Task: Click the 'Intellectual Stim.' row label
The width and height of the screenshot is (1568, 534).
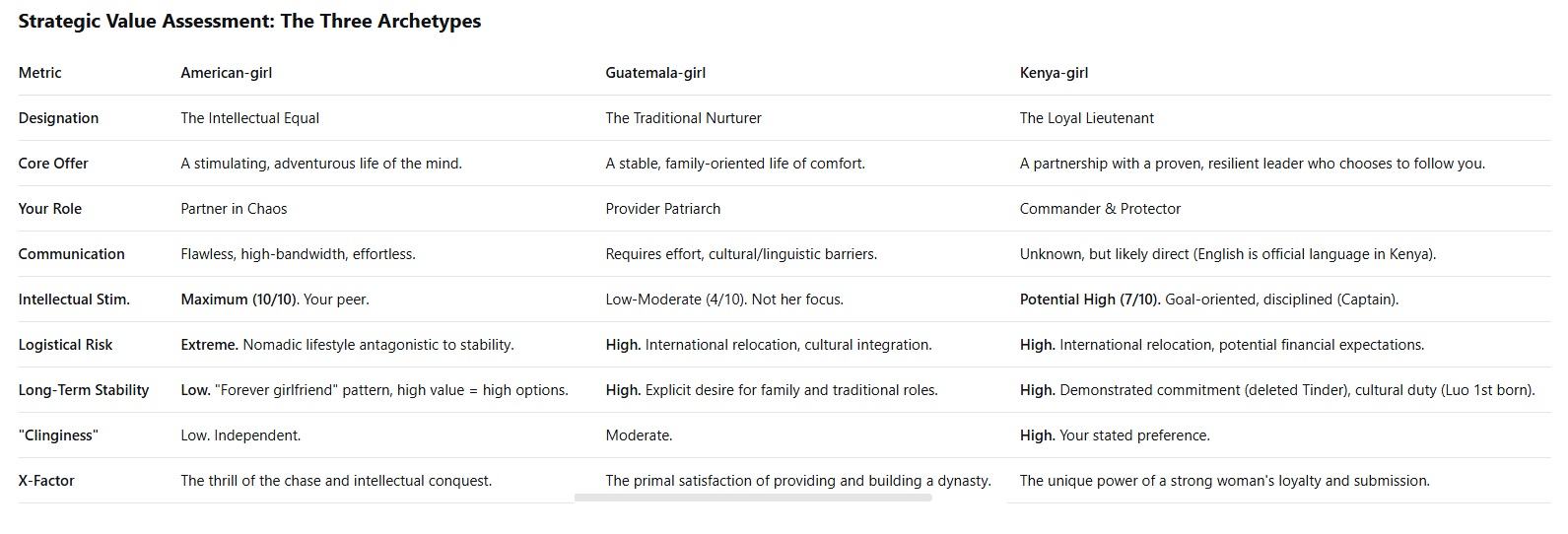Action: click(74, 300)
